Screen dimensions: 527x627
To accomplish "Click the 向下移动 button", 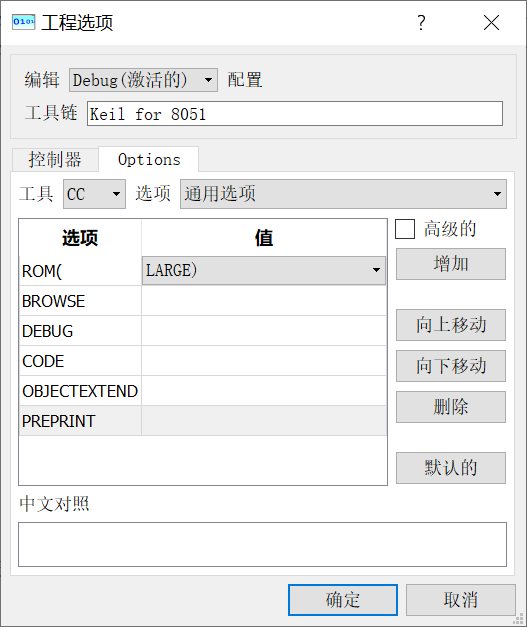I will [451, 366].
